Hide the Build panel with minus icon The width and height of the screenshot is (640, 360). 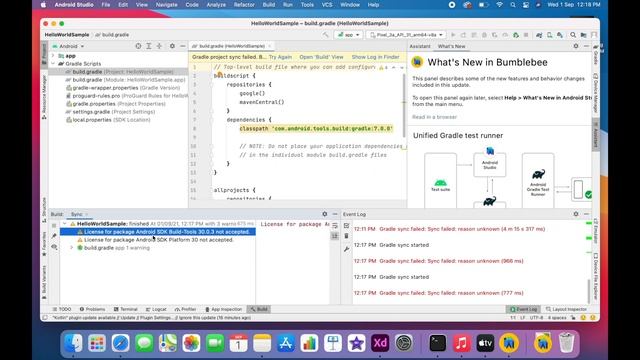335,214
